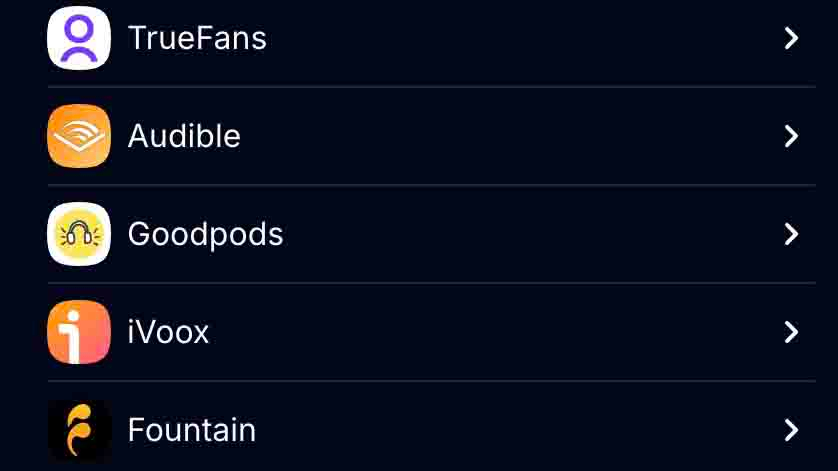Click the TrueFans purple person icon
838x471 pixels.
[x=79, y=38]
